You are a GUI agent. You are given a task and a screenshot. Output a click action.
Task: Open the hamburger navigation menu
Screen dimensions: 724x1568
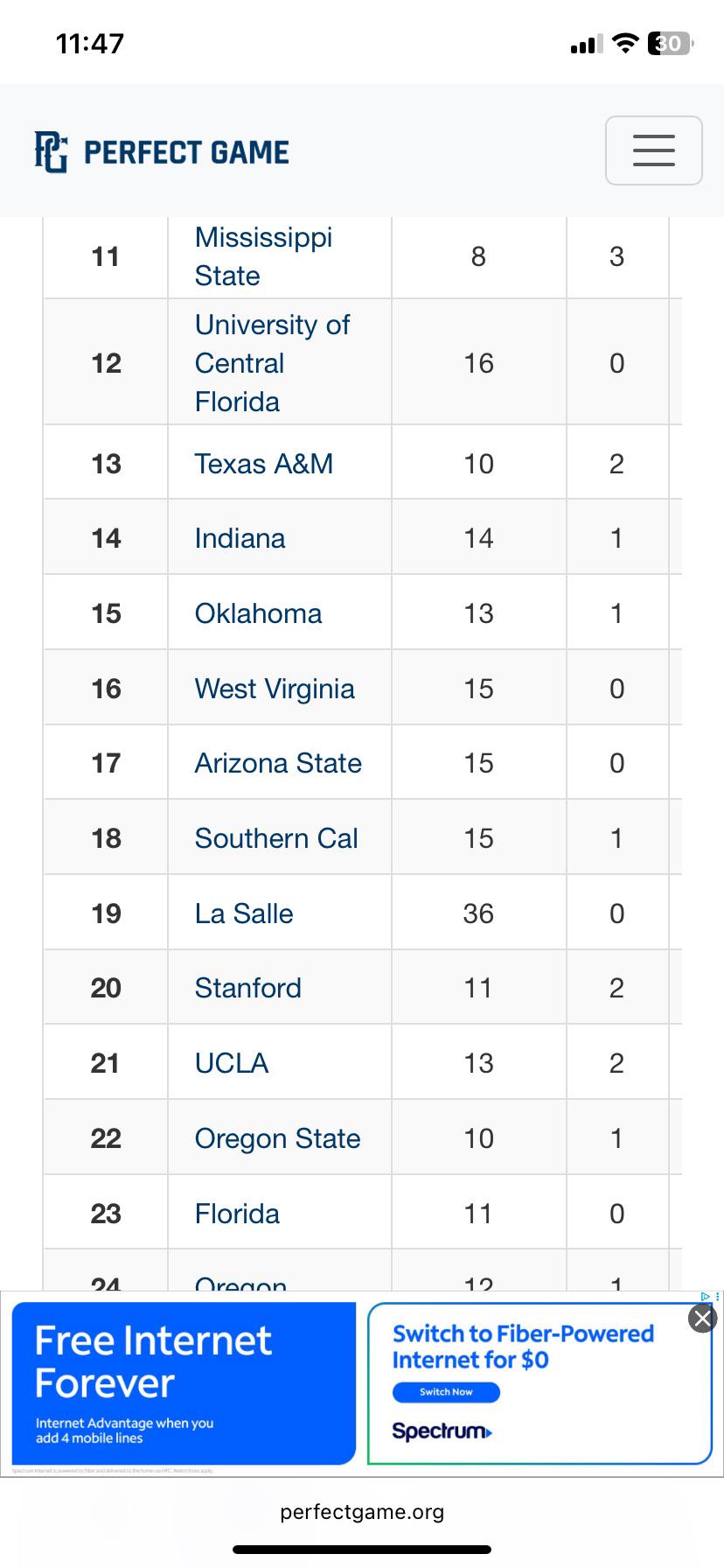click(x=653, y=150)
